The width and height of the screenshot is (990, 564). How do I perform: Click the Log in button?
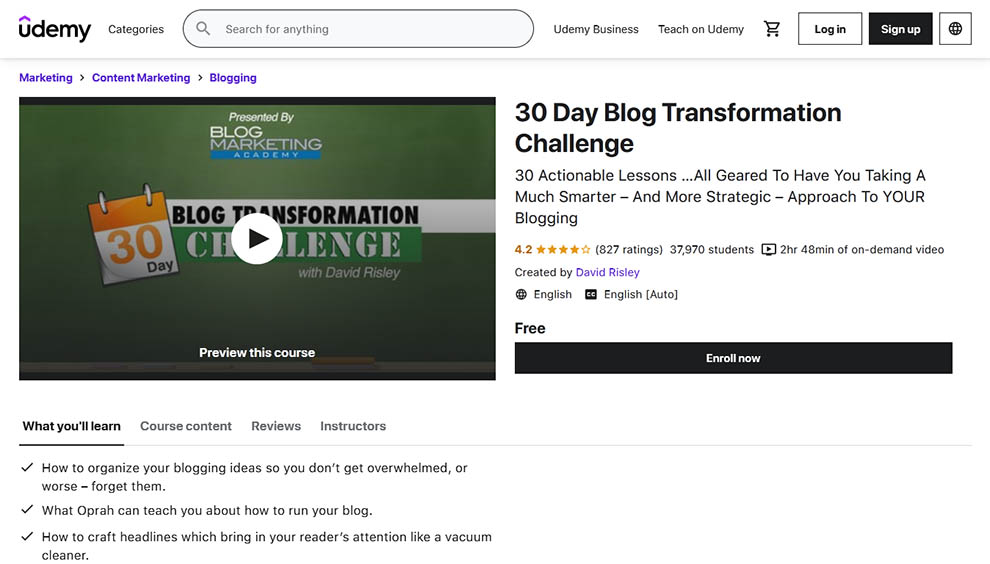(x=830, y=28)
